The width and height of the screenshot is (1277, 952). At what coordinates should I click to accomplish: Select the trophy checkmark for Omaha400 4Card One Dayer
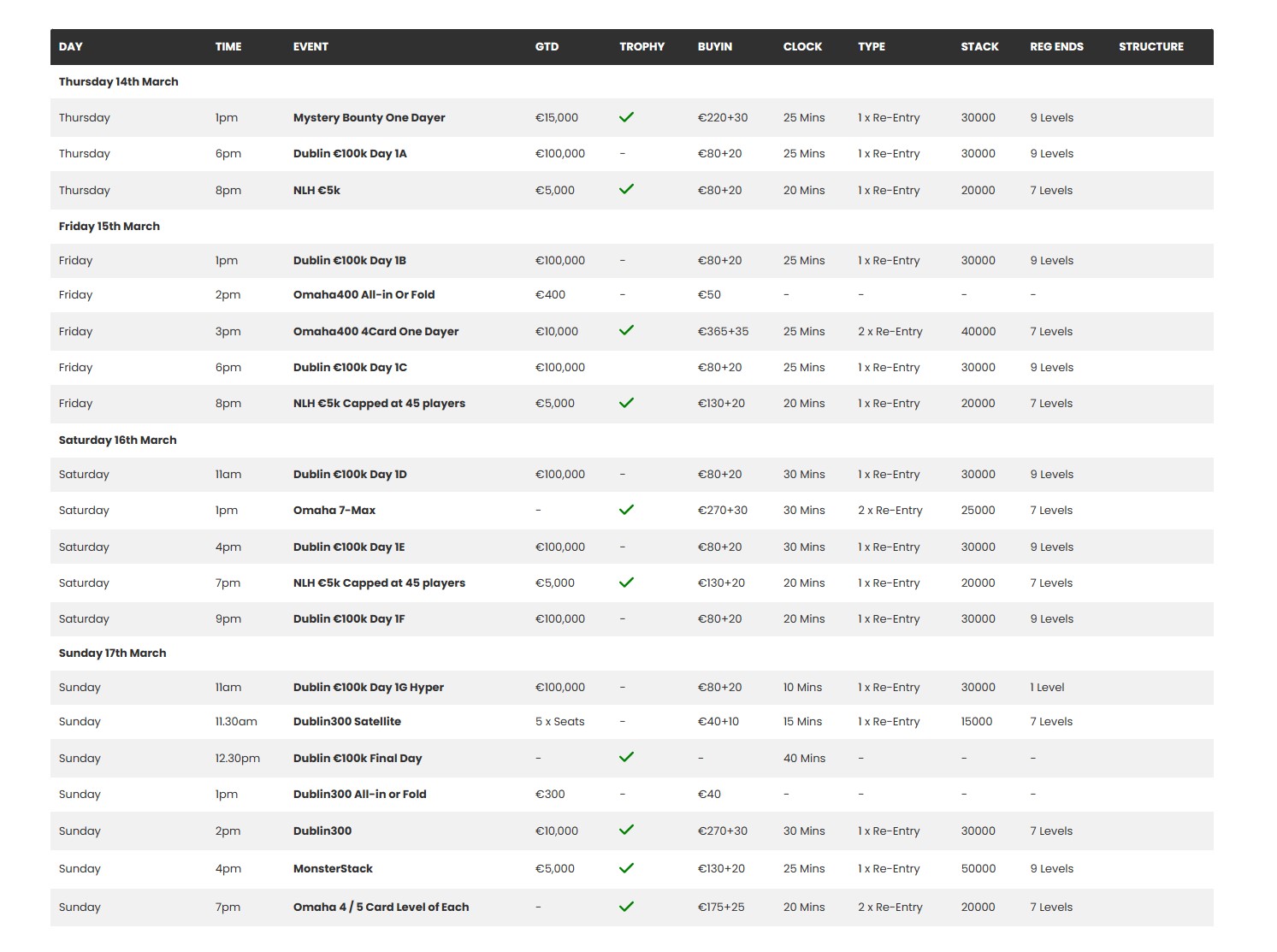tap(626, 330)
